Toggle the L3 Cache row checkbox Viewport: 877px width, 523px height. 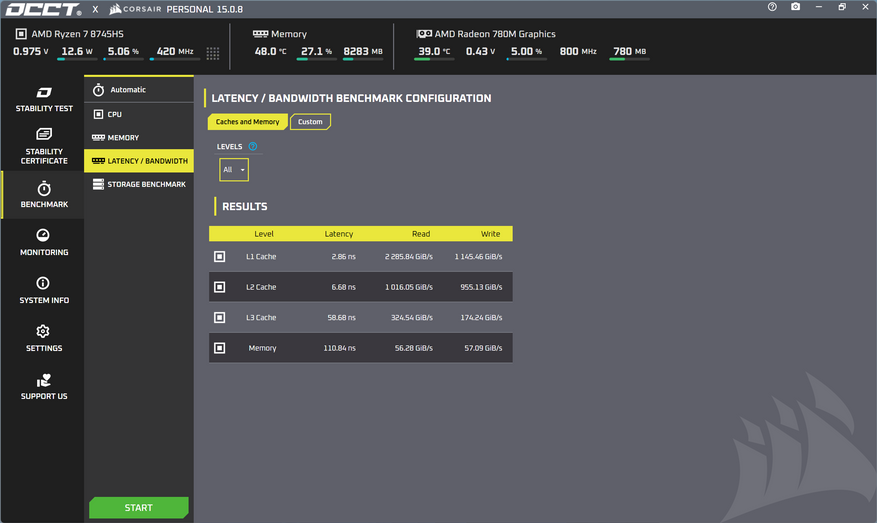pyautogui.click(x=219, y=318)
